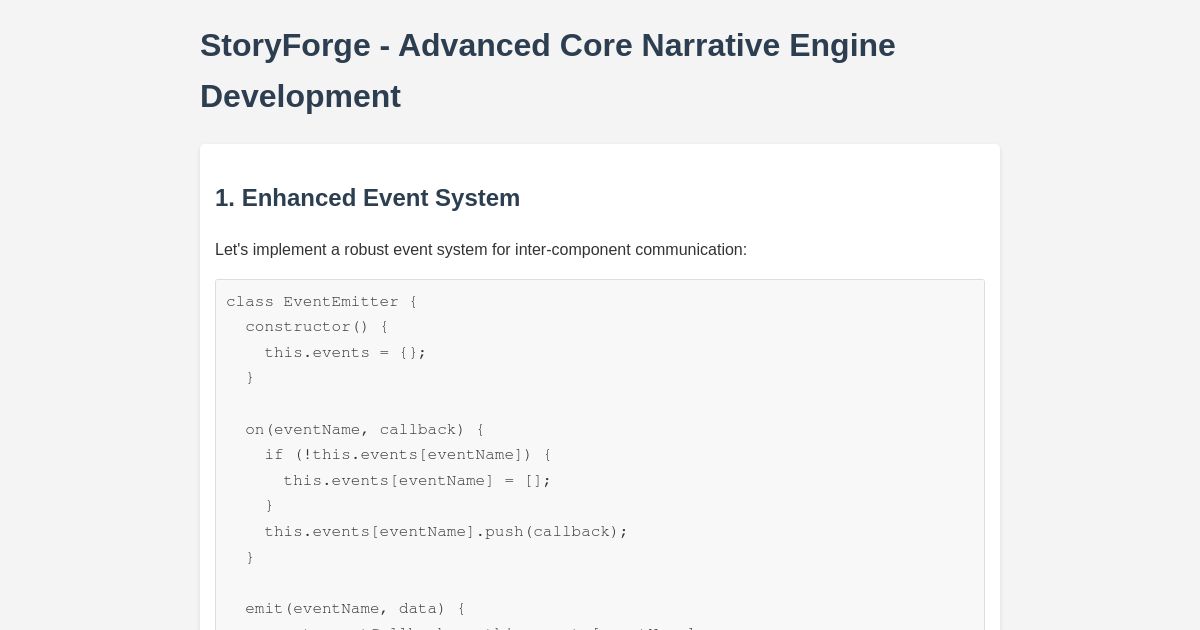Select the word Development in the page title
This screenshot has height=630, width=1200.
[x=300, y=96]
